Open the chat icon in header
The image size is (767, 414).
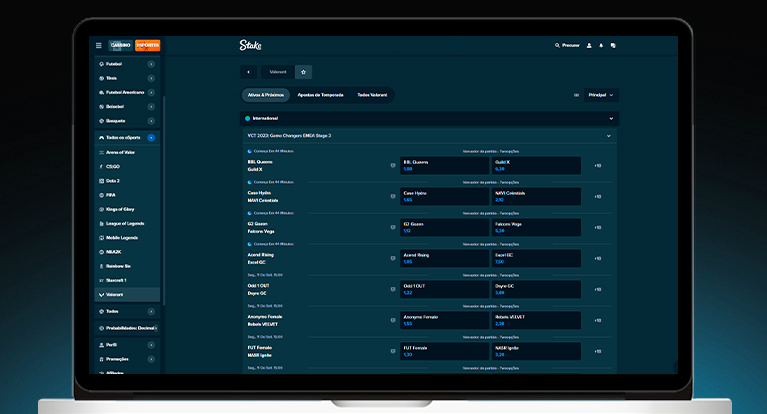613,46
